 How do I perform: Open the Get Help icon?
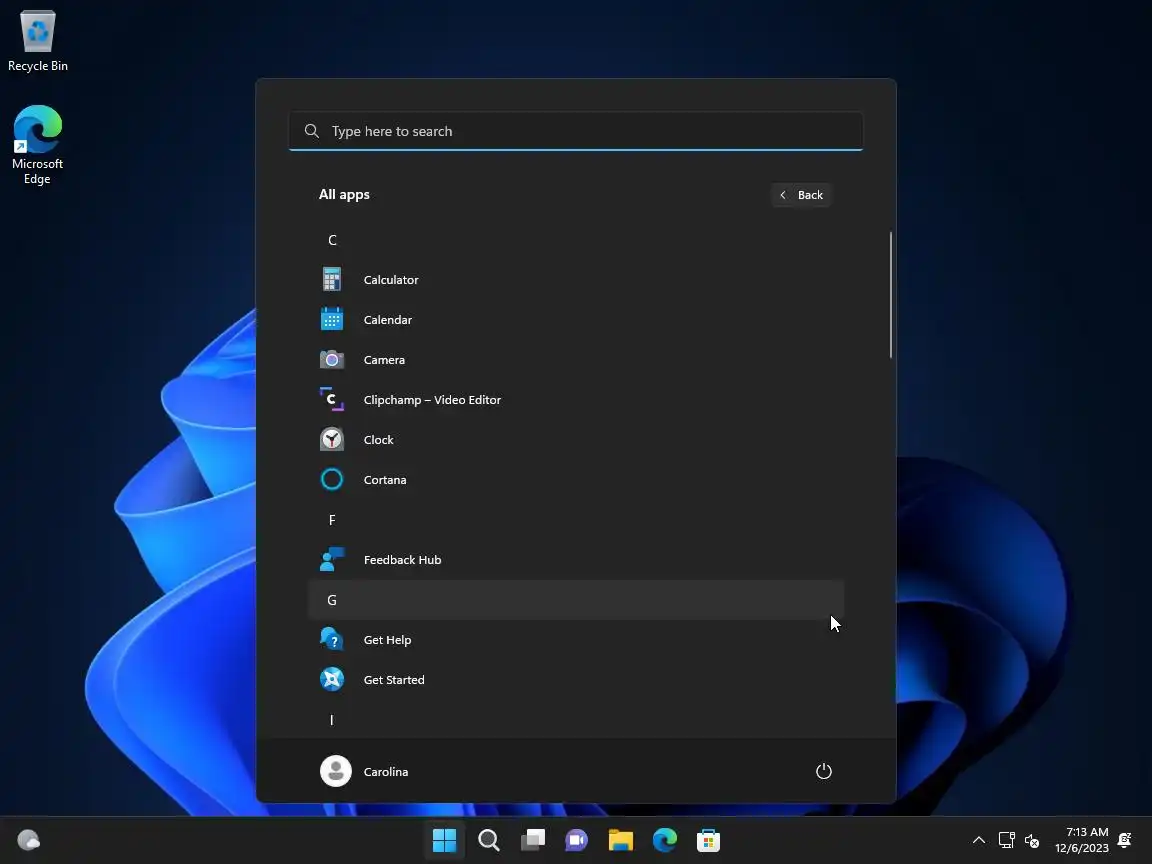point(331,639)
